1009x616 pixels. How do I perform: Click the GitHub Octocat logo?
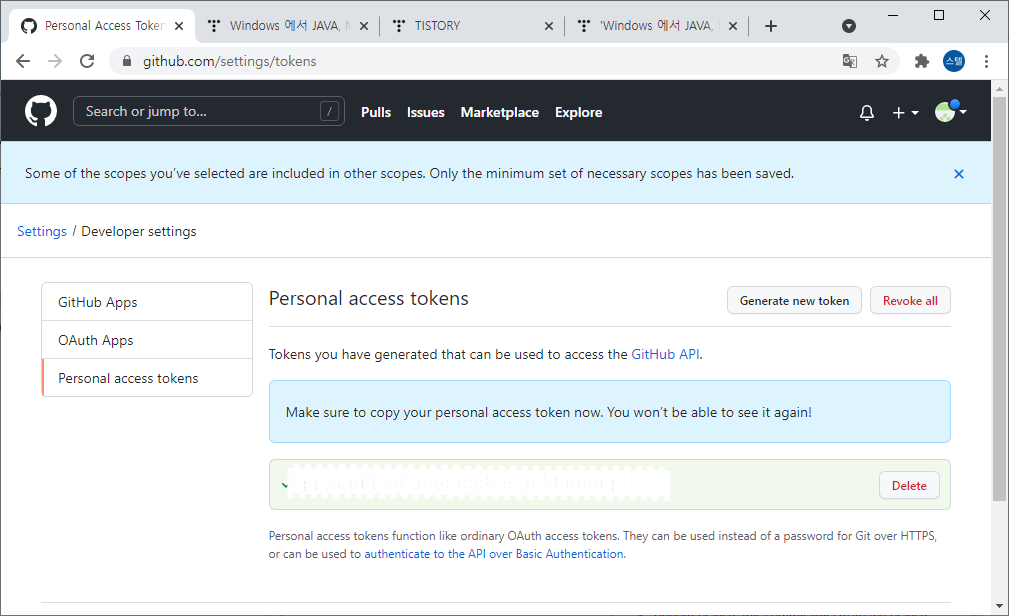point(41,111)
